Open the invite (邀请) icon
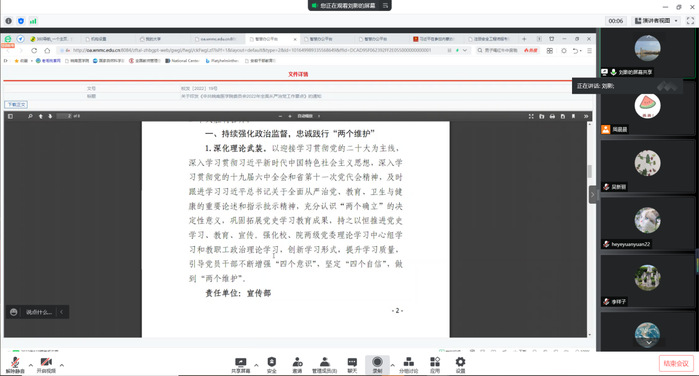Image resolution: width=699 pixels, height=376 pixels. (x=297, y=365)
